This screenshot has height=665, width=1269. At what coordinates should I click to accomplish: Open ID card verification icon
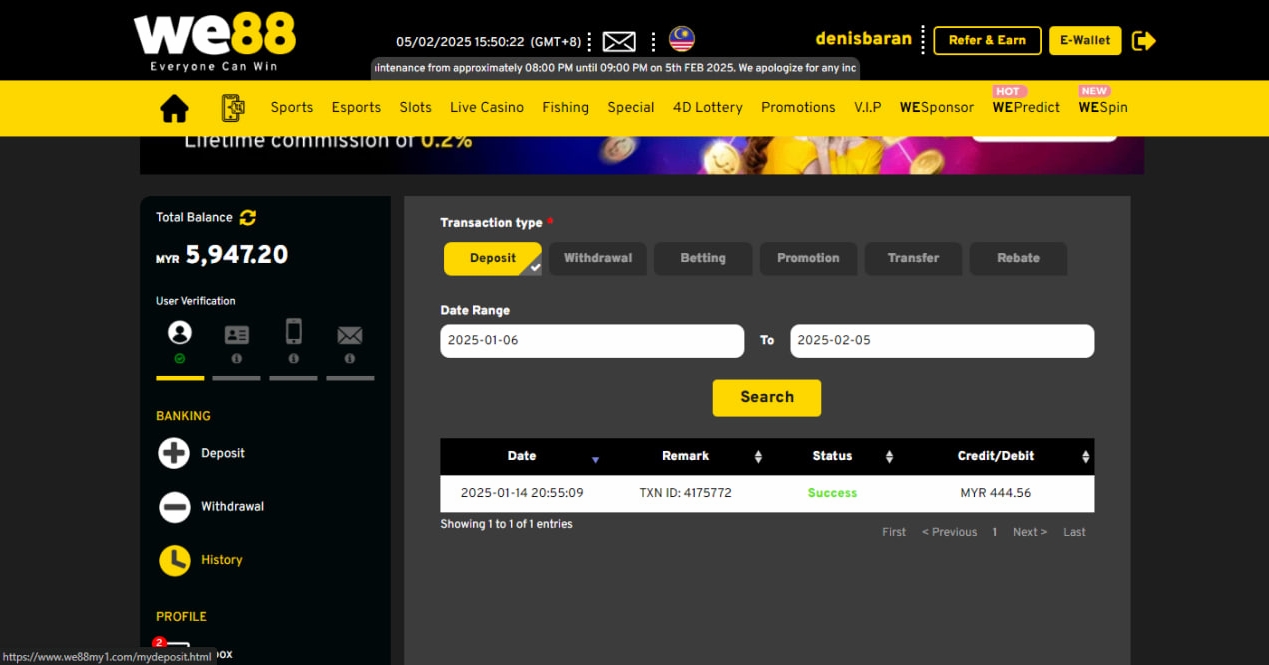coord(237,335)
